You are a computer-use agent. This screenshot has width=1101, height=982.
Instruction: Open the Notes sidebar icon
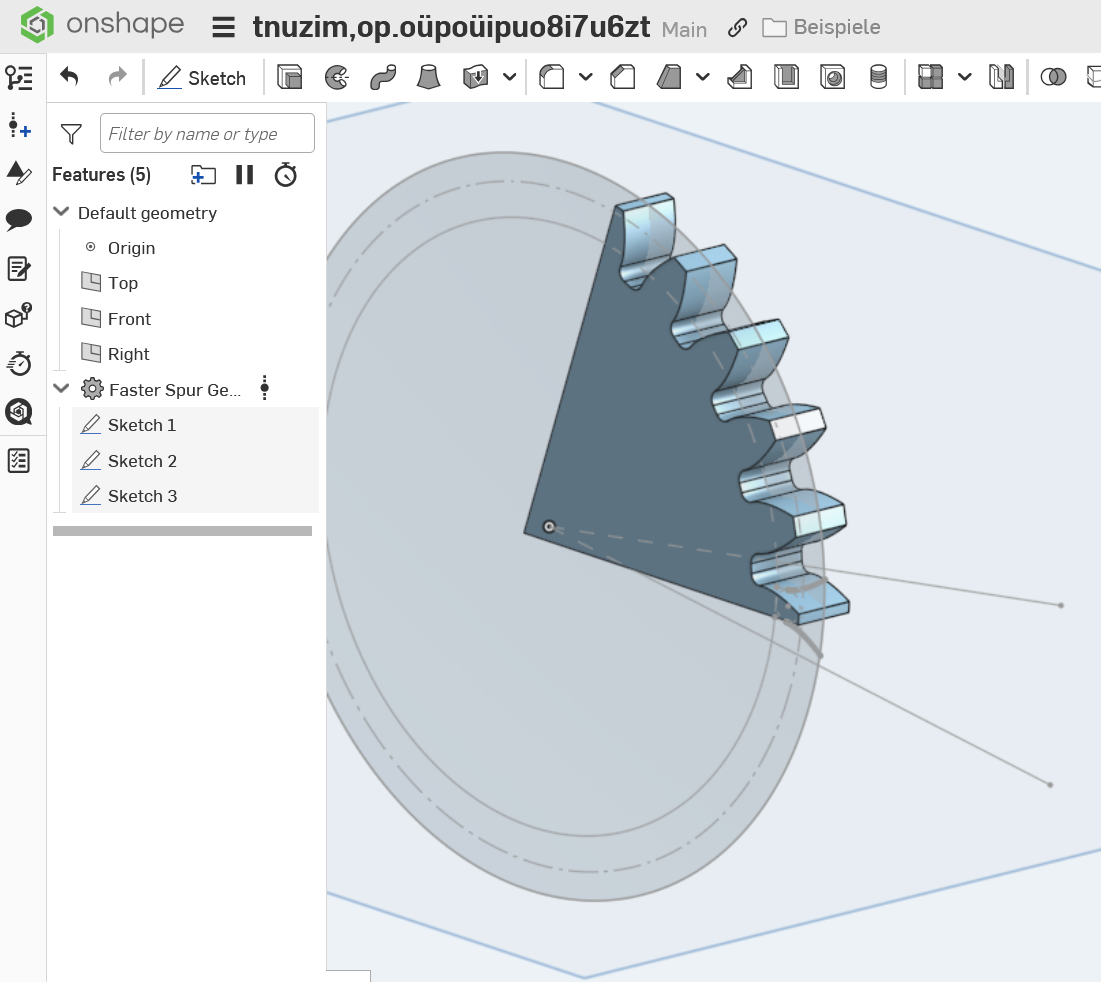click(x=19, y=269)
